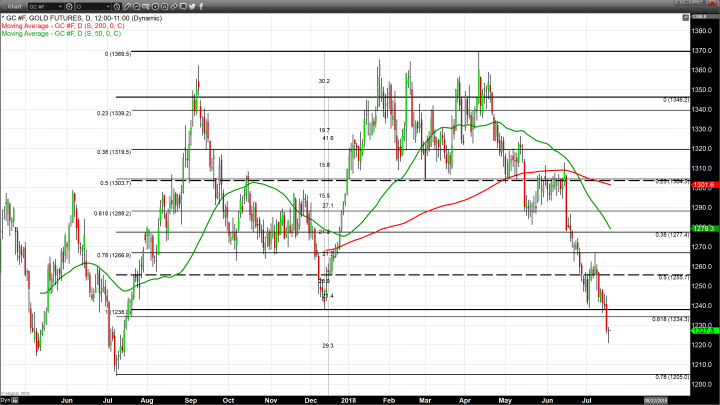This screenshot has width=720, height=405.
Task: Click the 30.2 measurement label
Action: click(x=324, y=81)
